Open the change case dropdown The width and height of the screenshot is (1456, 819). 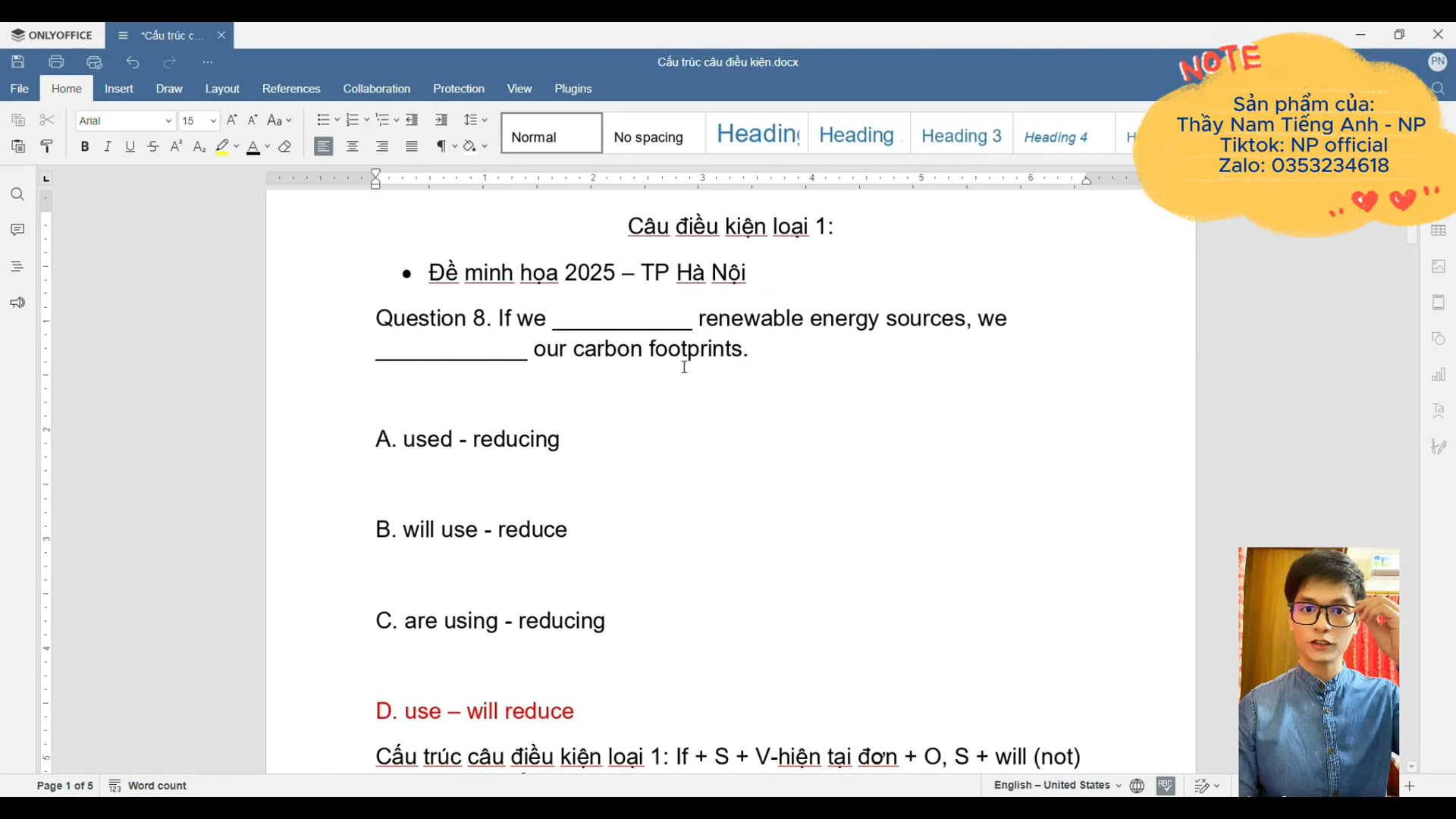pyautogui.click(x=279, y=120)
